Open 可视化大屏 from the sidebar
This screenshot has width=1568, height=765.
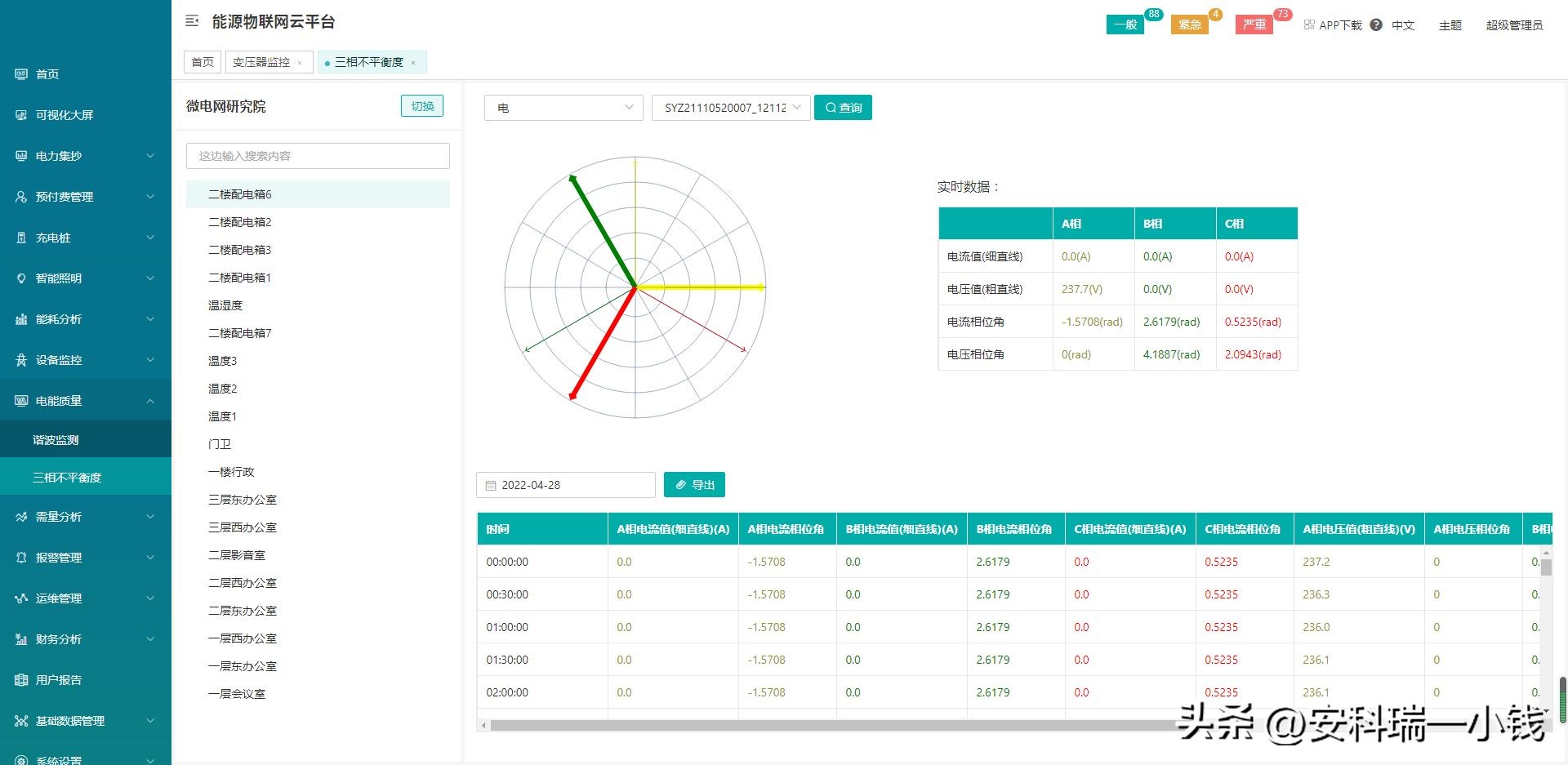(x=65, y=115)
